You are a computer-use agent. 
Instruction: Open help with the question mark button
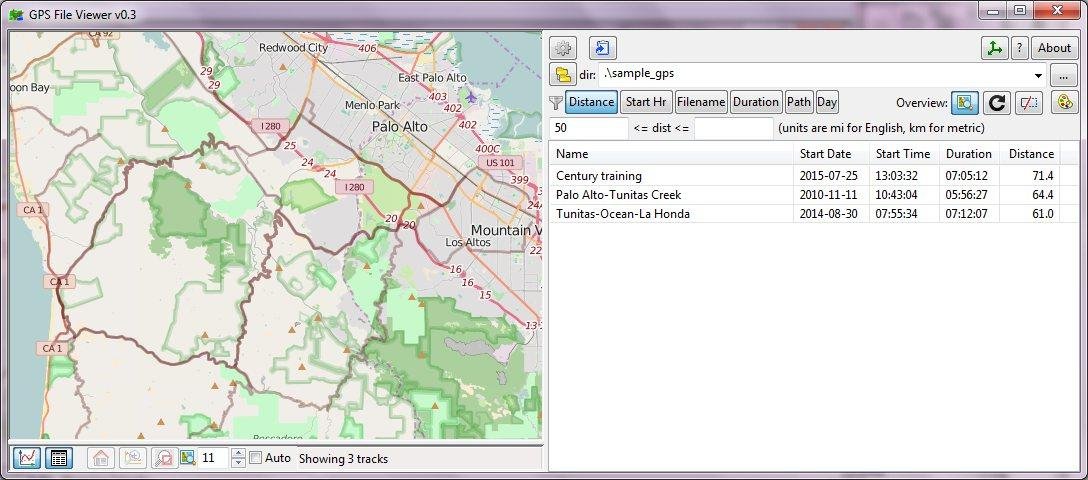coord(1019,49)
